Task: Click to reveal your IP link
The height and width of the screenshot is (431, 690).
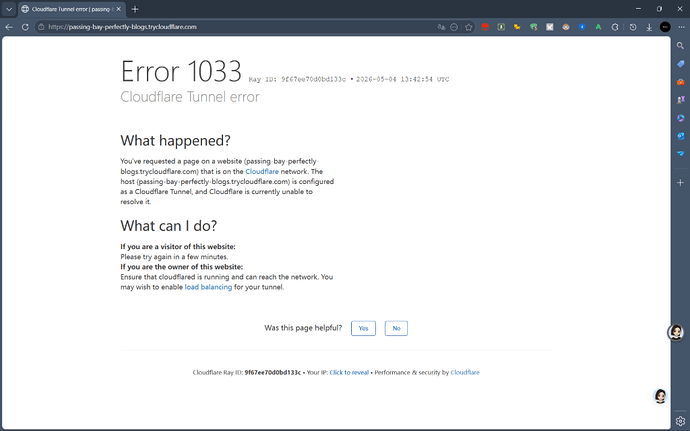Action: point(349,372)
